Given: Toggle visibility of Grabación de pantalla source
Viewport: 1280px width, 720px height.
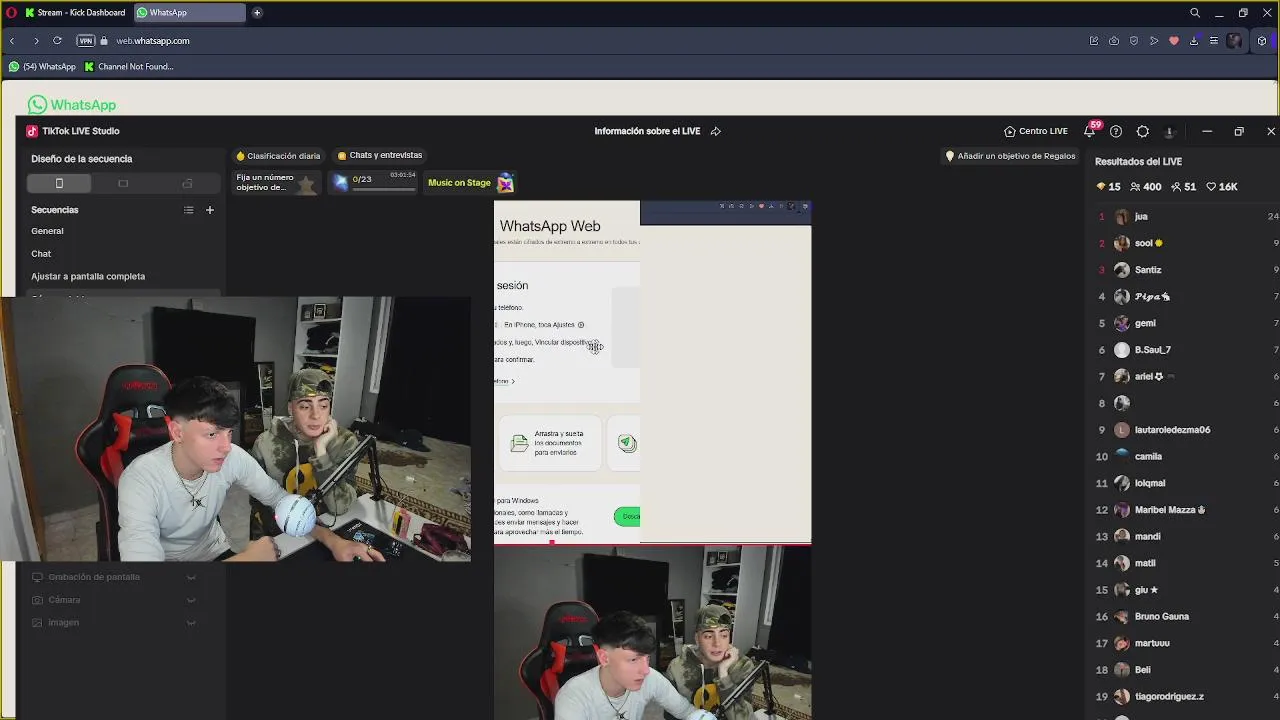Looking at the screenshot, I should (x=191, y=577).
